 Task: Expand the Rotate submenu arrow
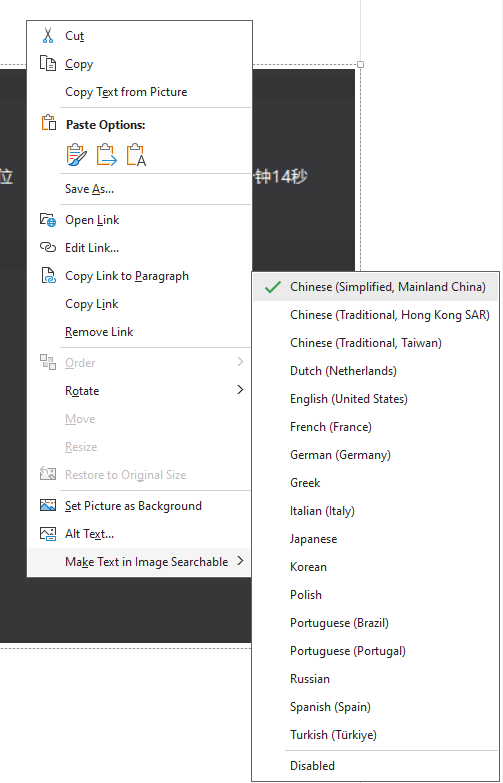[240, 390]
